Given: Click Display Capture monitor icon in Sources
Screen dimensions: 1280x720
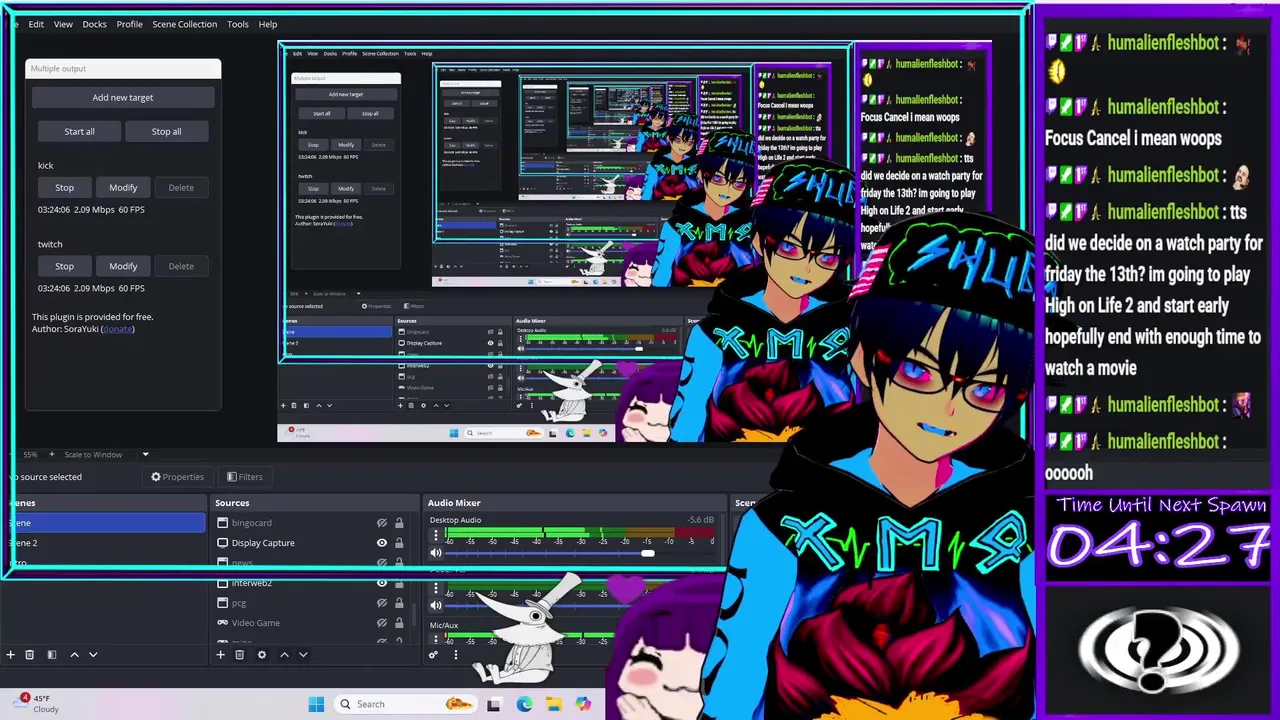Looking at the screenshot, I should coord(223,543).
